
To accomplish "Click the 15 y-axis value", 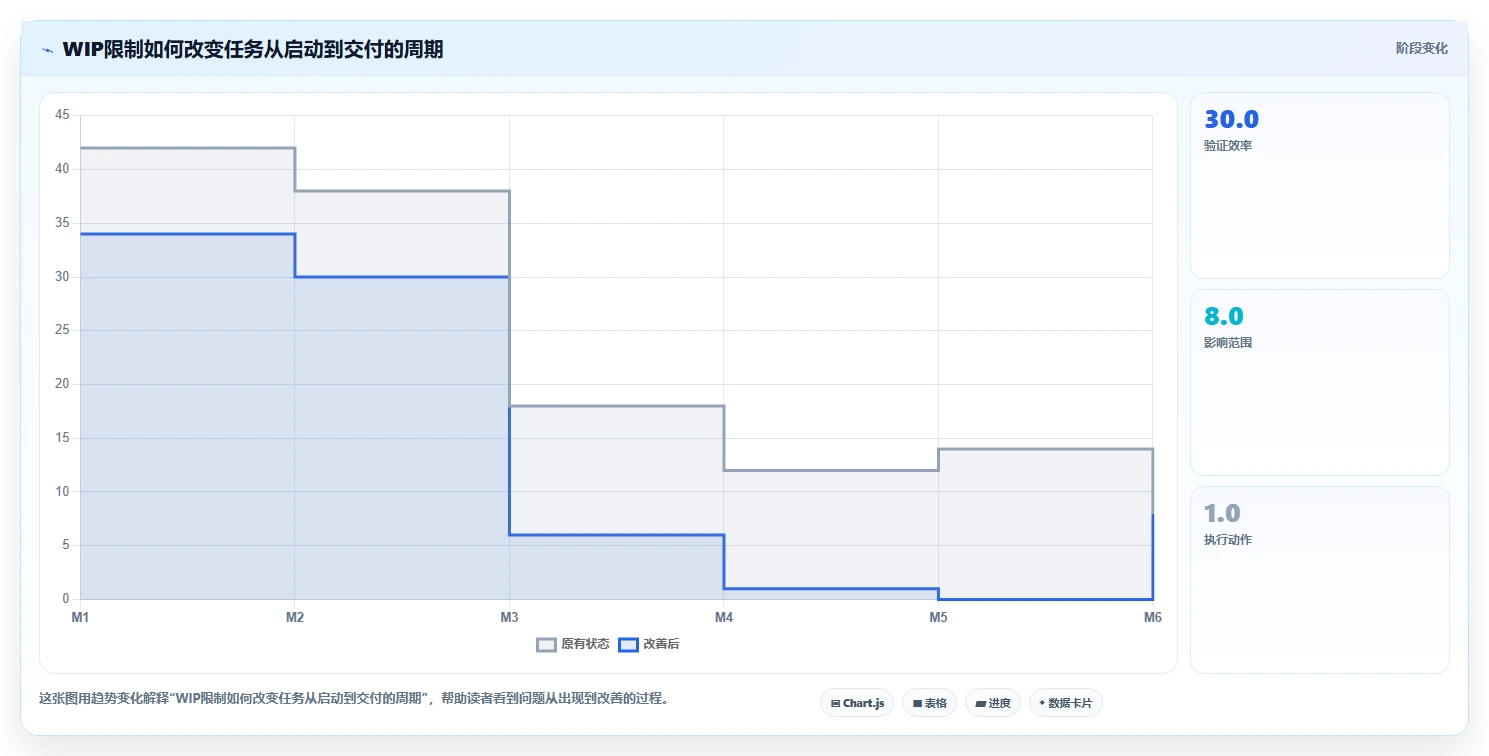I will pyautogui.click(x=62, y=438).
